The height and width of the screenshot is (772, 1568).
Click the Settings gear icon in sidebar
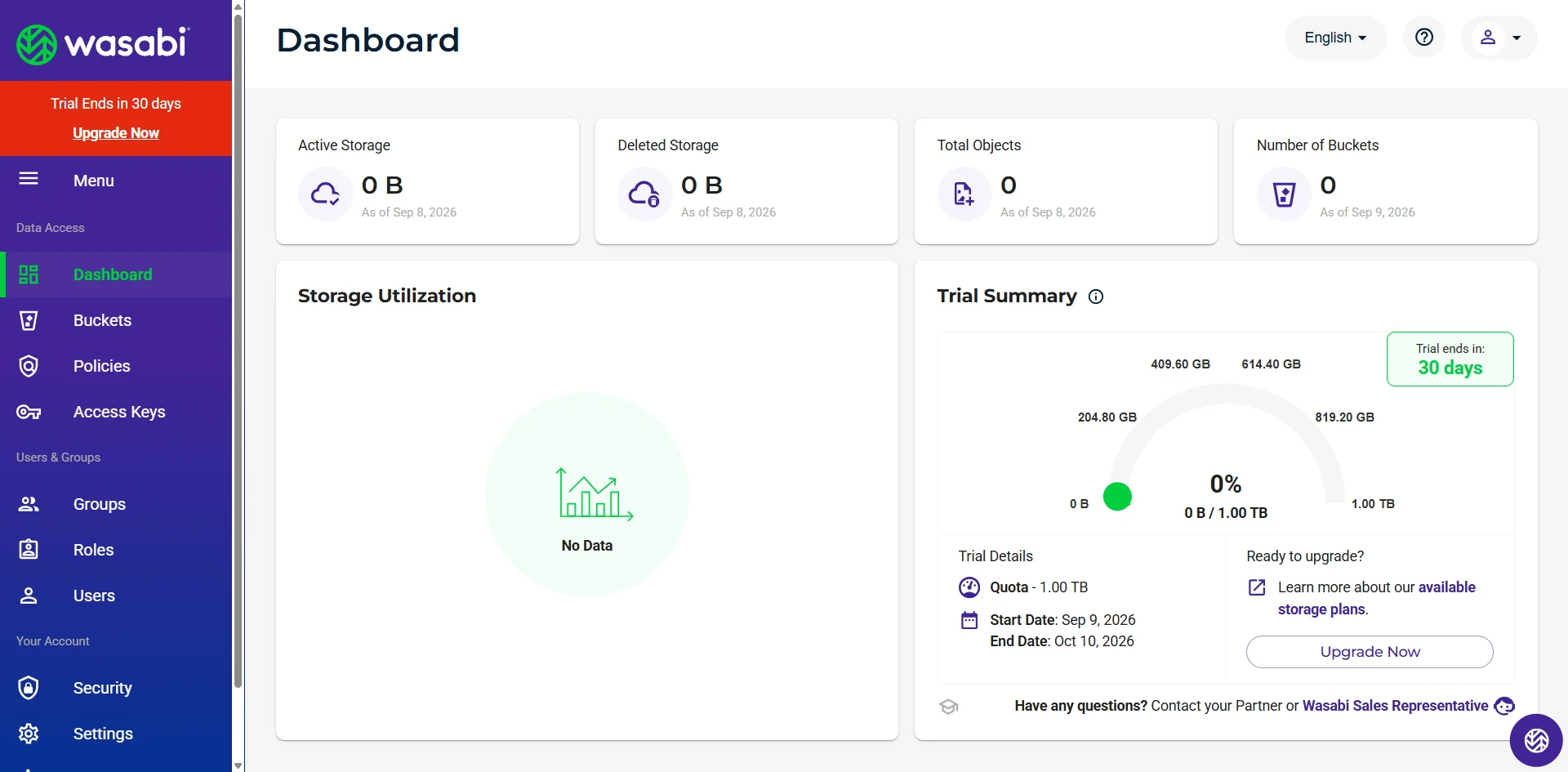[29, 734]
